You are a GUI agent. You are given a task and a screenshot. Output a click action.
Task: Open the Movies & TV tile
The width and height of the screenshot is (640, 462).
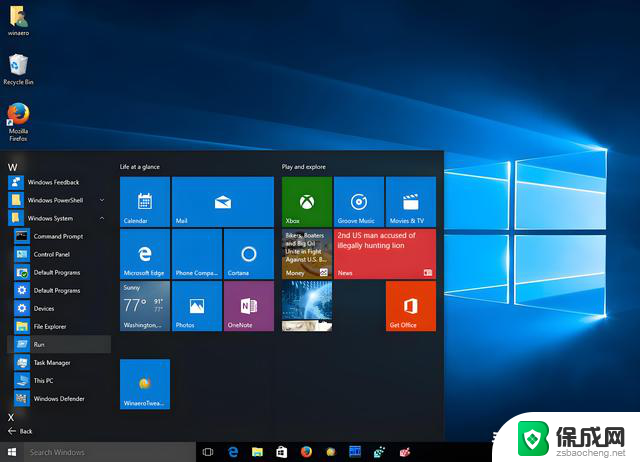(x=411, y=202)
